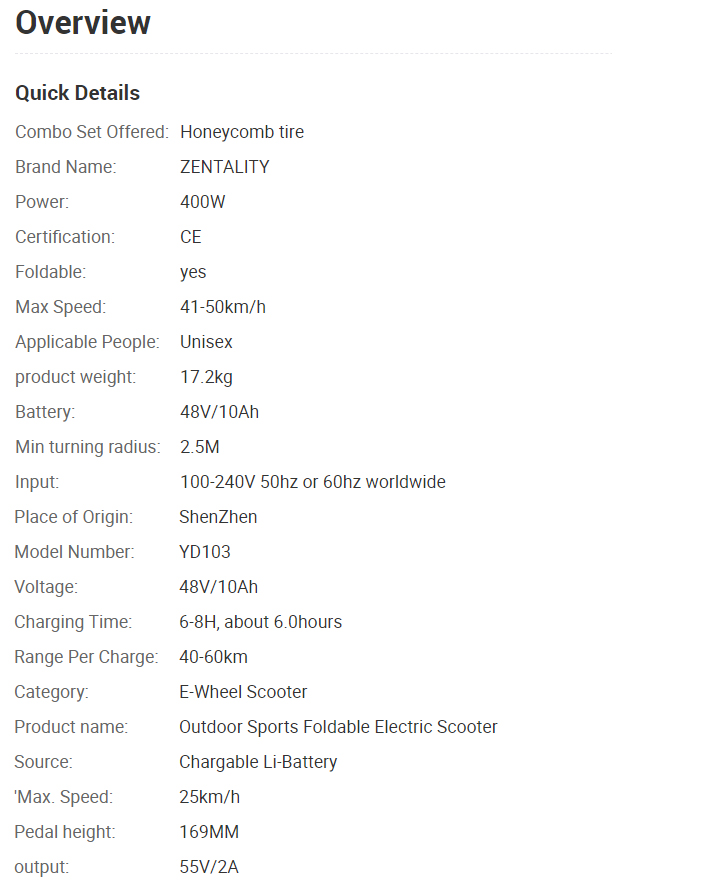Click the Unisex applicable people value
Viewport: 720px width, 888px height.
click(206, 342)
